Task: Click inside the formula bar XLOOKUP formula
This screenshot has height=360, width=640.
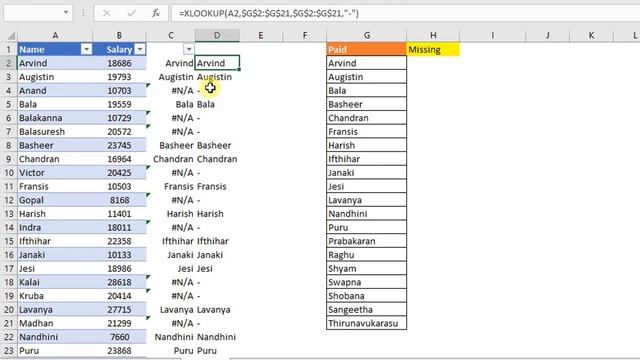Action: coord(269,13)
